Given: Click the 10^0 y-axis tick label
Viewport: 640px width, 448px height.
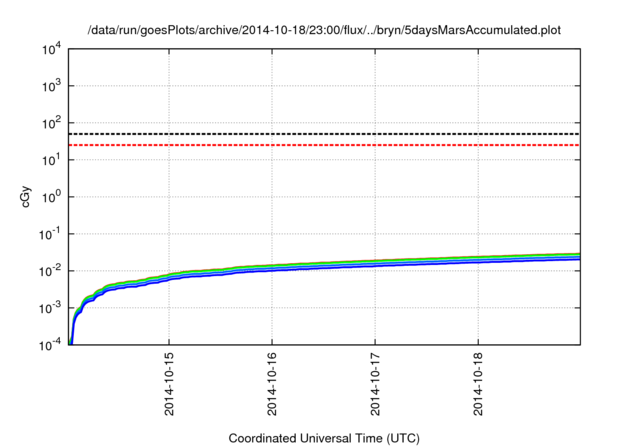Looking at the screenshot, I should pos(52,197).
